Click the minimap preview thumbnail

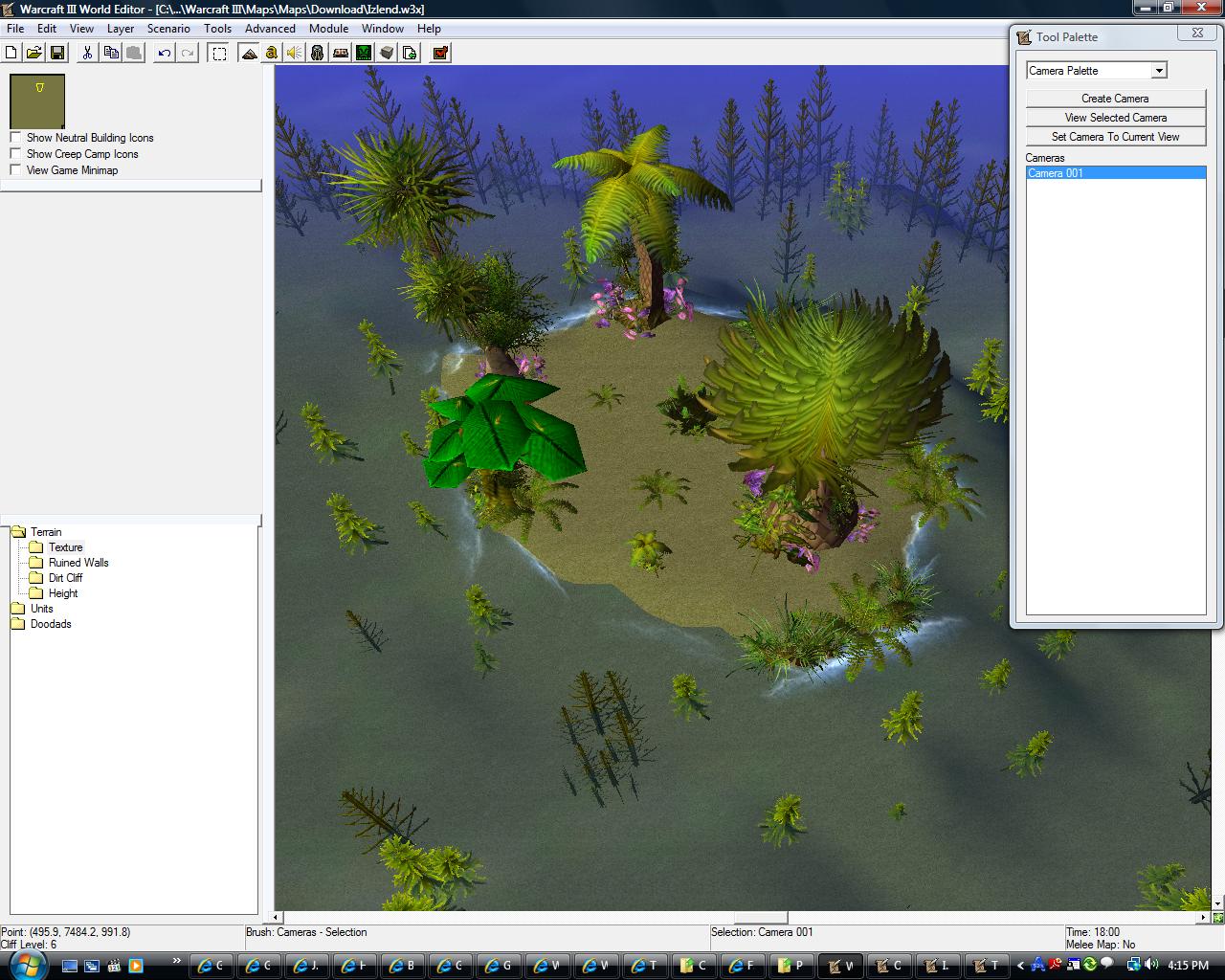37,100
